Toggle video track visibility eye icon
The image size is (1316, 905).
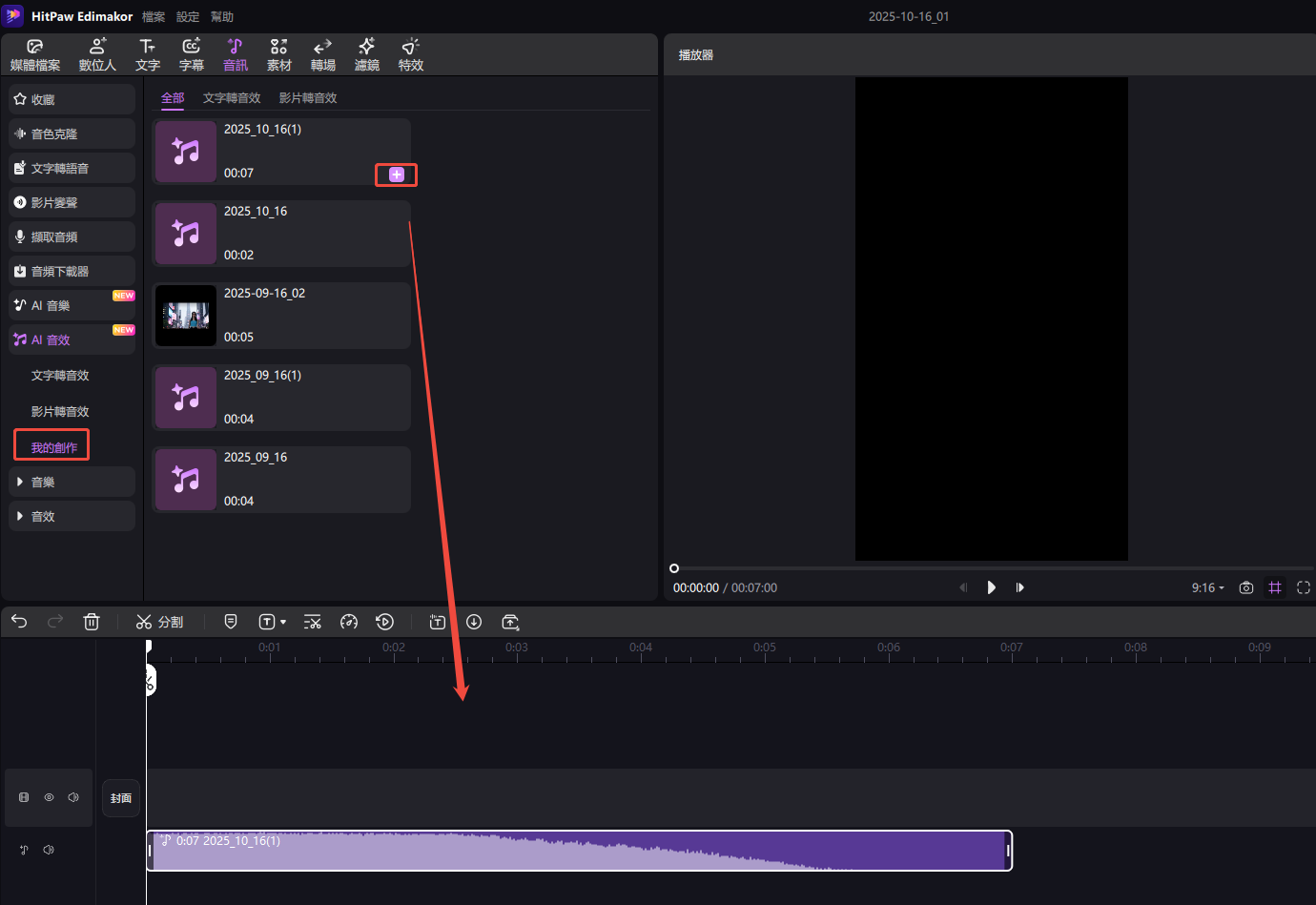click(x=49, y=797)
